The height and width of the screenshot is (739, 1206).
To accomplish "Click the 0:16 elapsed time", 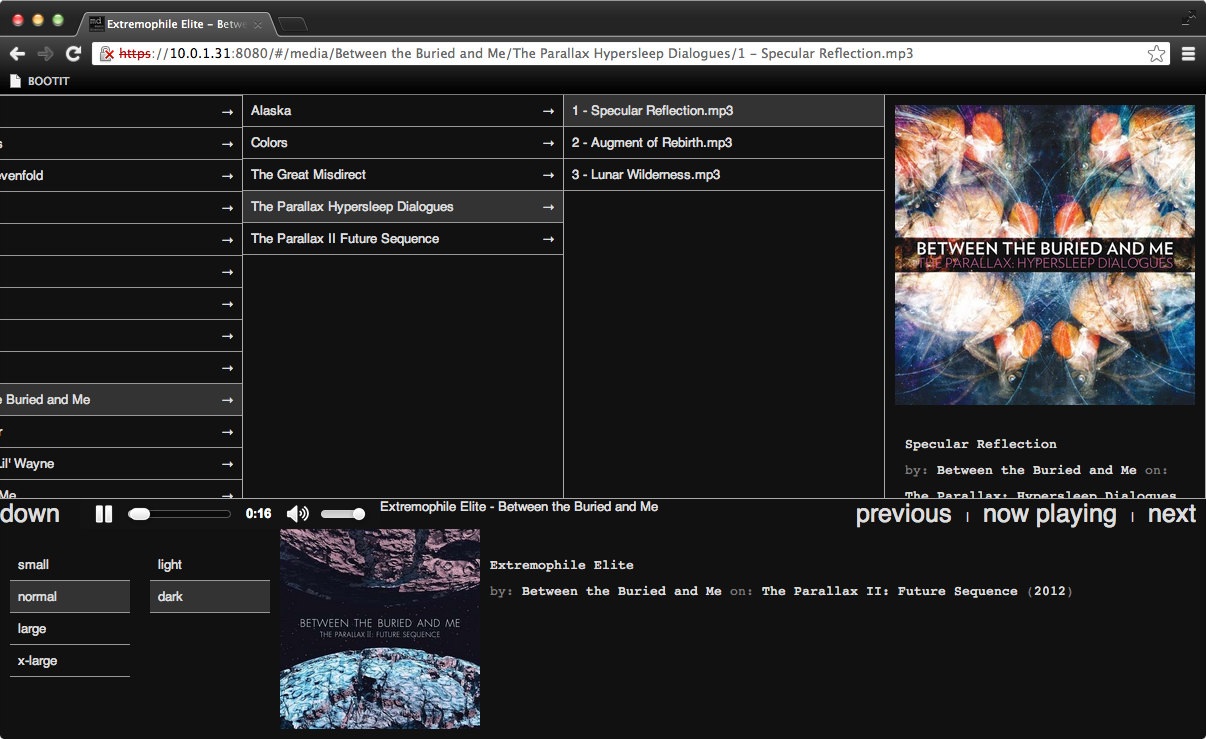I will tap(258, 514).
